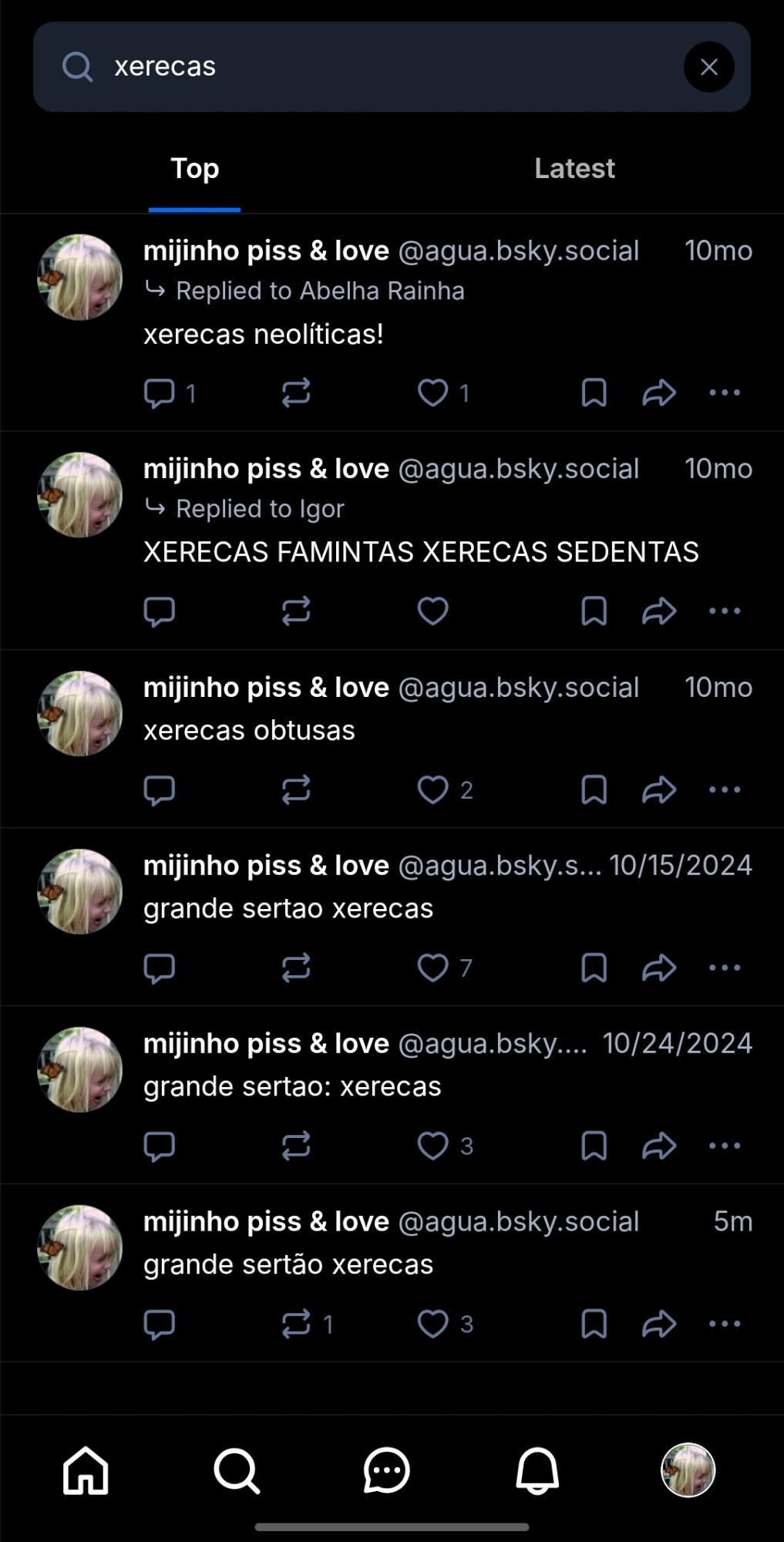Open three-dot menu on the 5m post

pos(725,1324)
